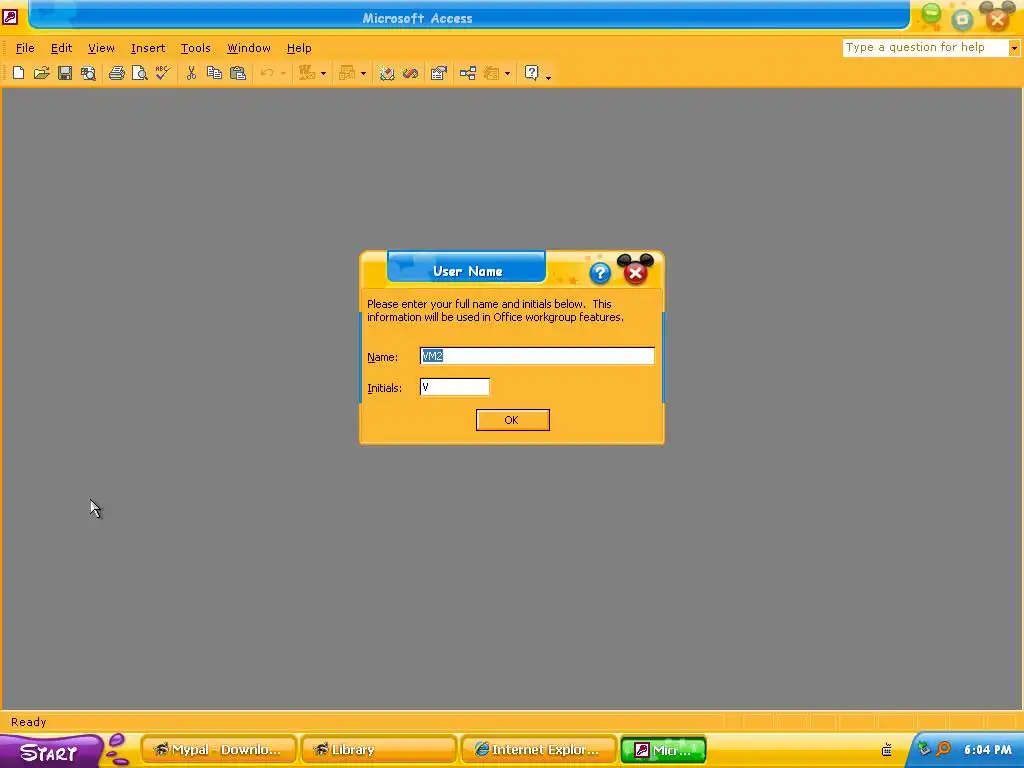Click the Analyze toolbar icon
This screenshot has height=768, width=1024.
click(x=347, y=73)
